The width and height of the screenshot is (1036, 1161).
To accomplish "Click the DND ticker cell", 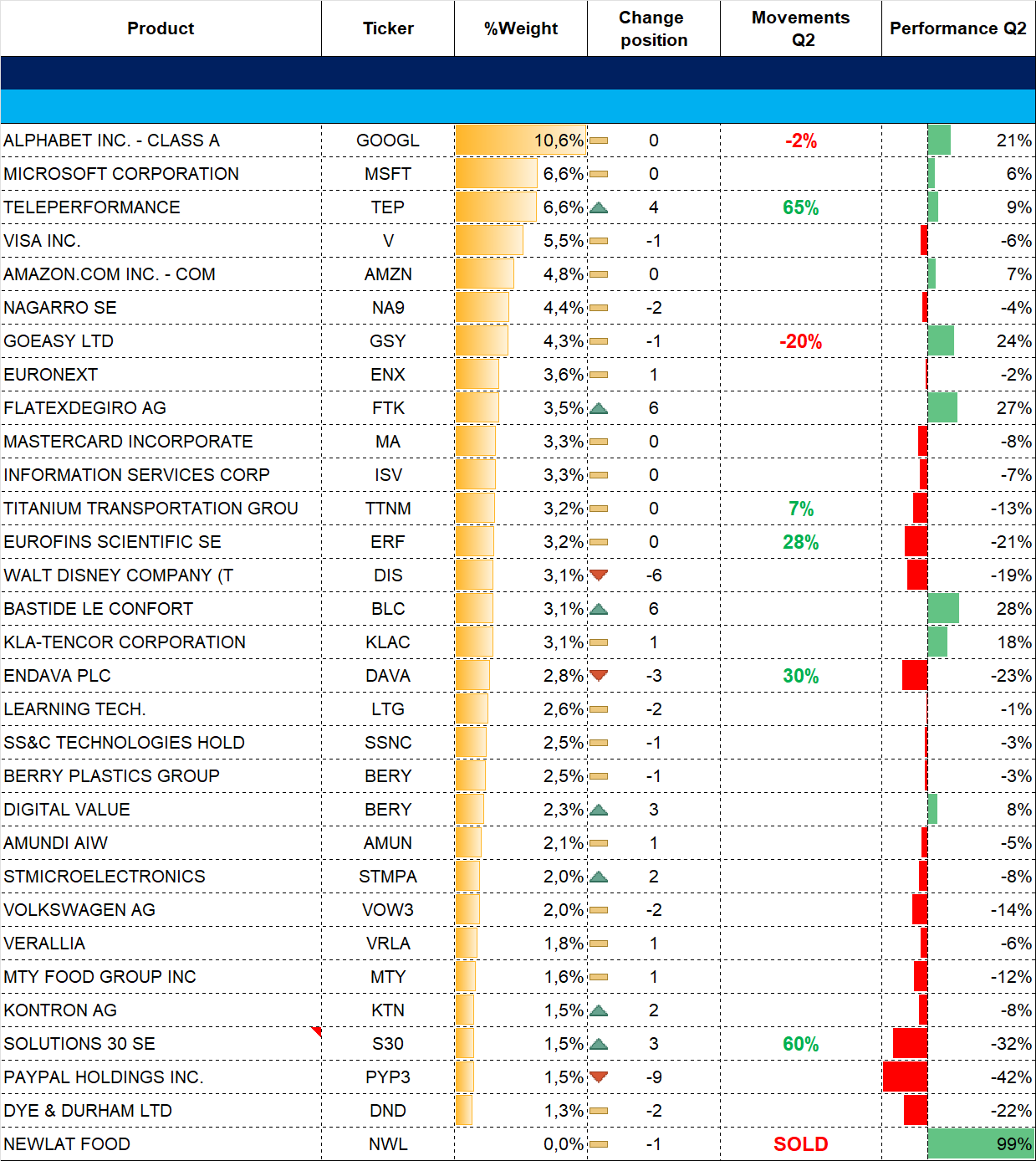I will click(x=388, y=1111).
